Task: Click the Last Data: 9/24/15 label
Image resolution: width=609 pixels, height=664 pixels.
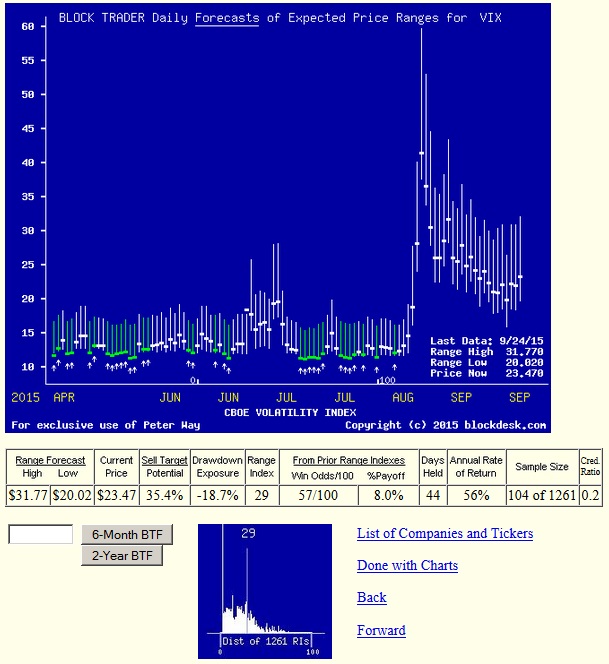Action: point(487,341)
